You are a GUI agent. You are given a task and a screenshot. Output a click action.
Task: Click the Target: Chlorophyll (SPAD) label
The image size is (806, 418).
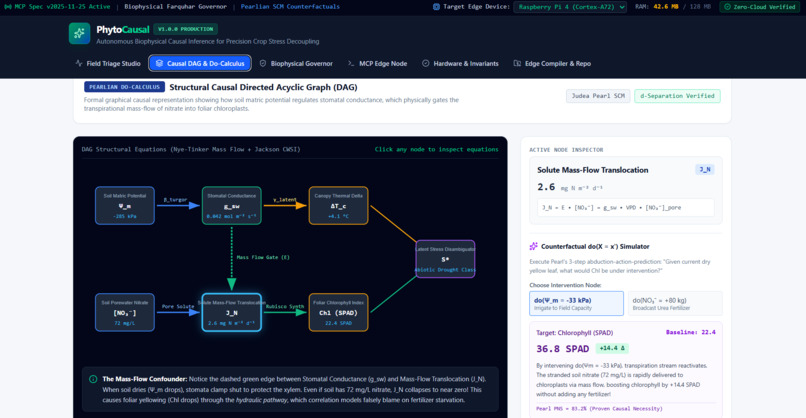(x=574, y=333)
